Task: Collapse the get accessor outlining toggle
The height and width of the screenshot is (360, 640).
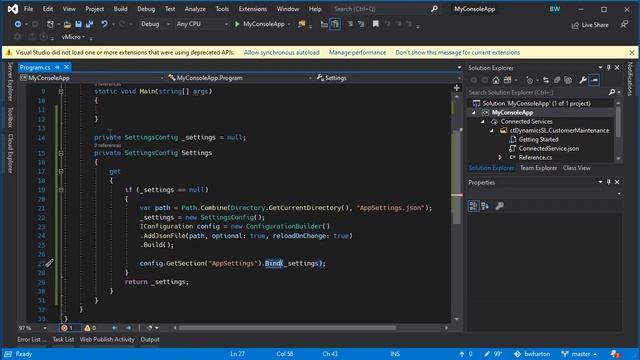Action: coord(61,171)
